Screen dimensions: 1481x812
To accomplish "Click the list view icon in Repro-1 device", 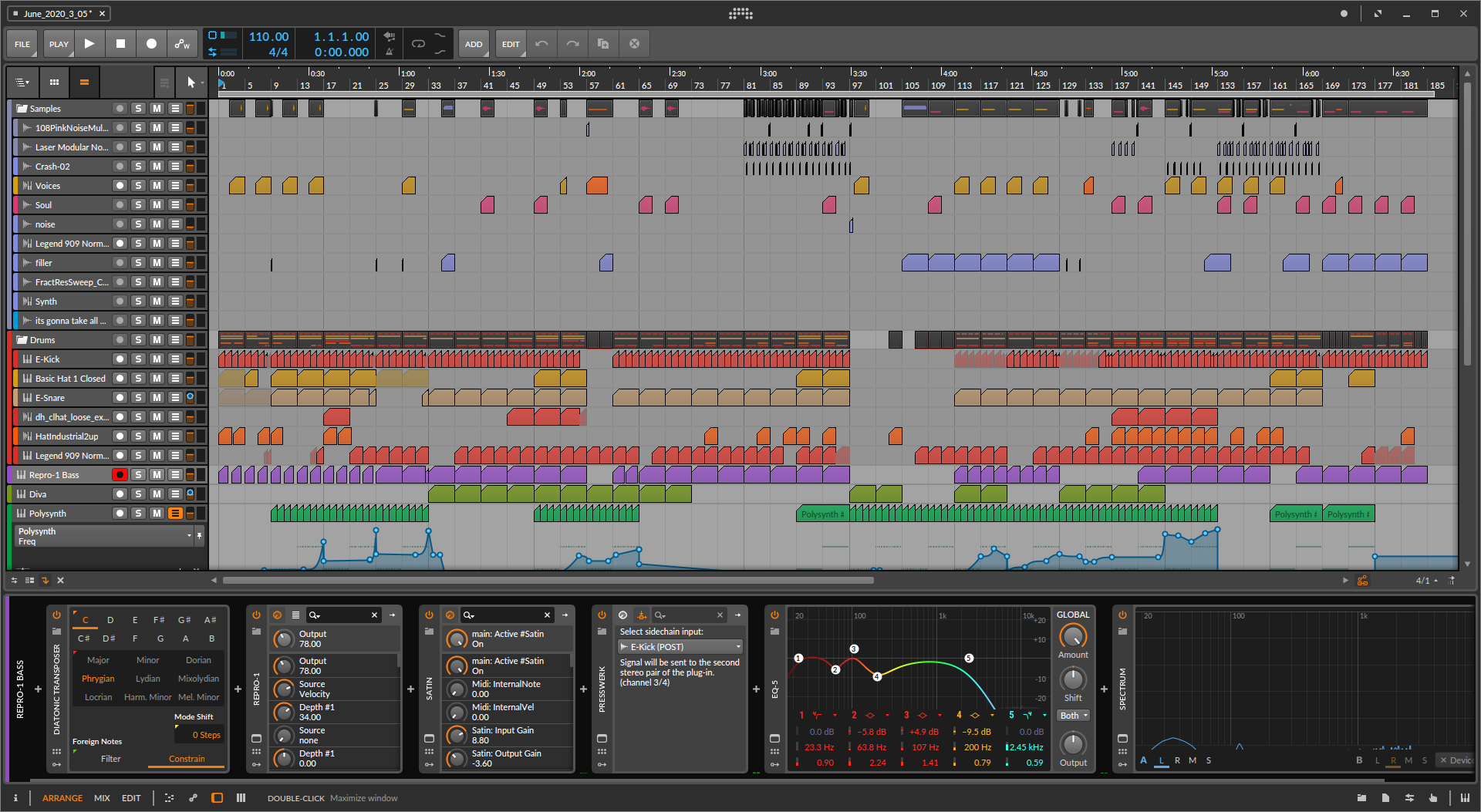I will coord(295,615).
